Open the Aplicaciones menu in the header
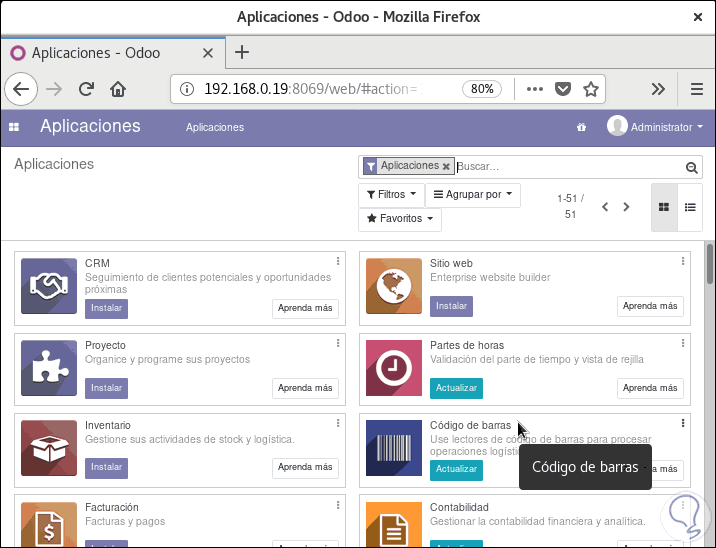The width and height of the screenshot is (716, 548). coord(215,127)
